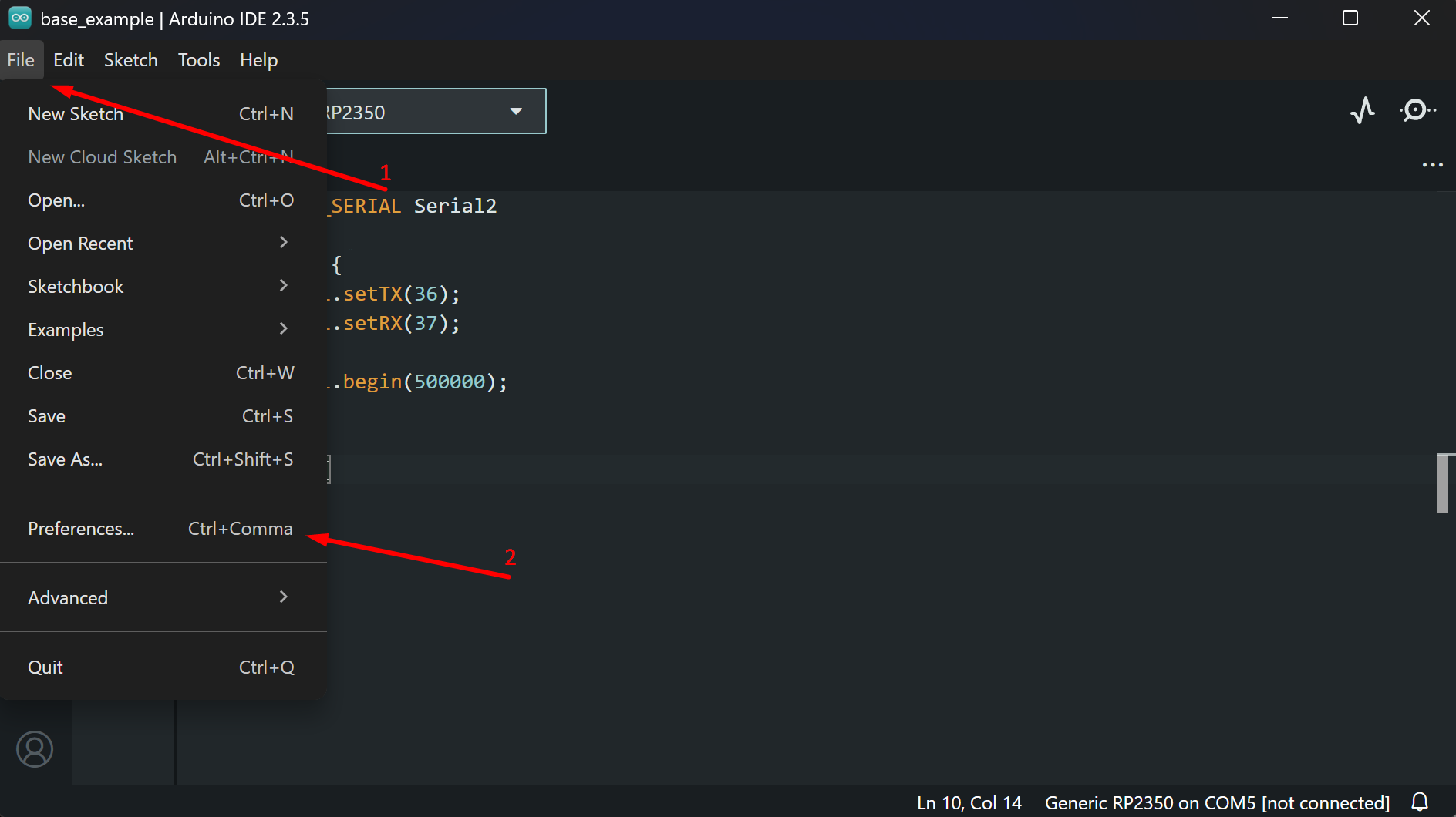Open the Tools menu
The height and width of the screenshot is (817, 1456).
[x=198, y=59]
